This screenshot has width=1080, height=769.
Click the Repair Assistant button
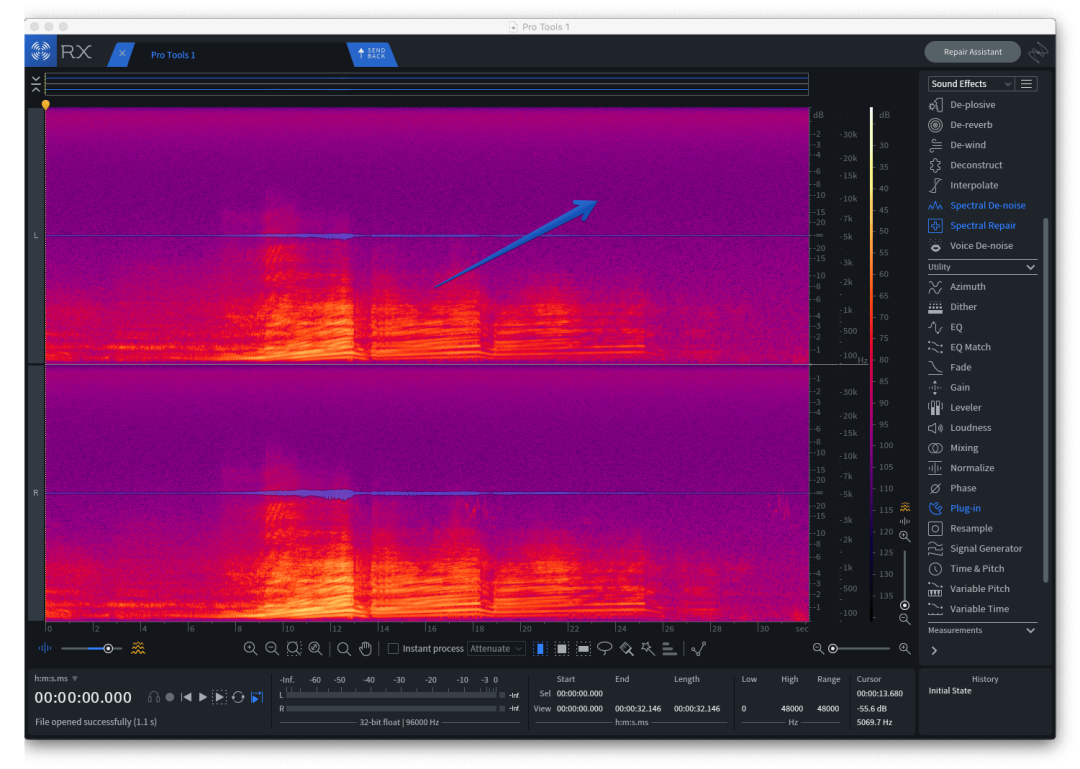(x=972, y=52)
